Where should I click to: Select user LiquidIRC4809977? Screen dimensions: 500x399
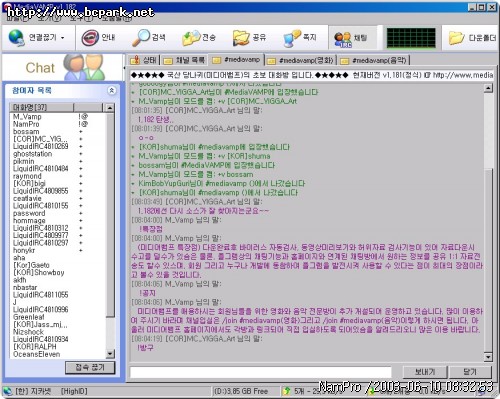pos(40,235)
